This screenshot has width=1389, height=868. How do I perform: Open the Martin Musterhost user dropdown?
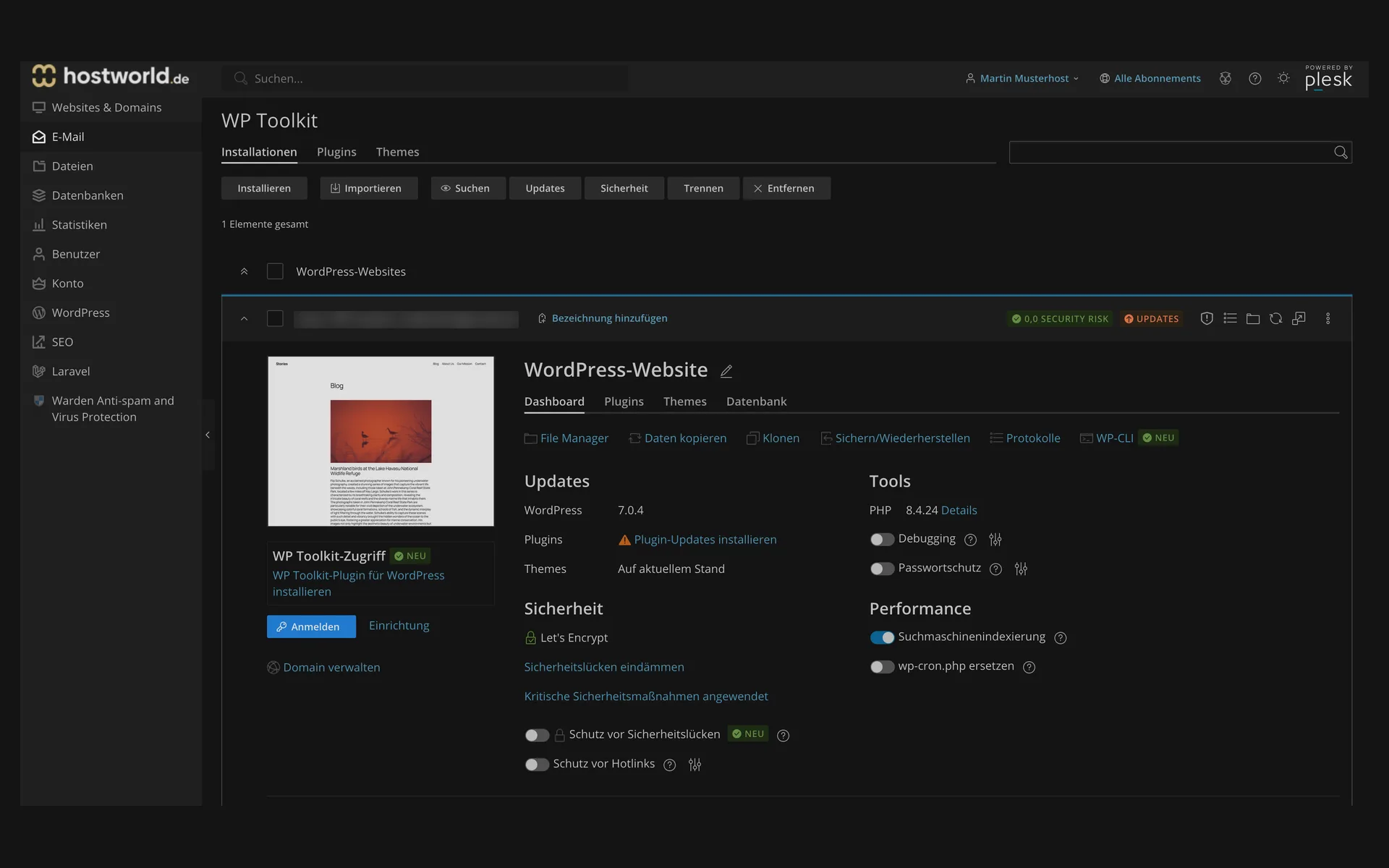pos(1022,78)
